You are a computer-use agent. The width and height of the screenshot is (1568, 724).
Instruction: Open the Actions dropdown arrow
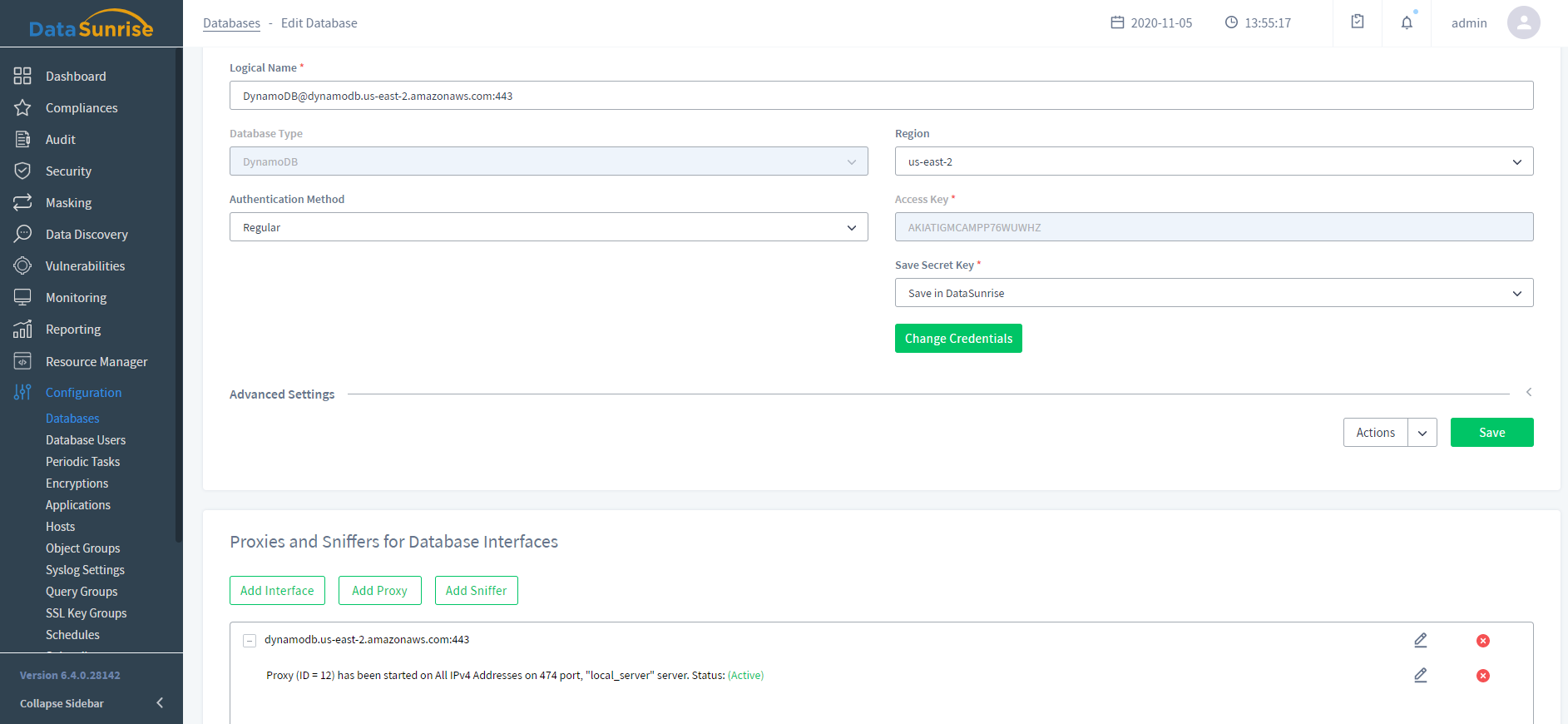(x=1422, y=433)
